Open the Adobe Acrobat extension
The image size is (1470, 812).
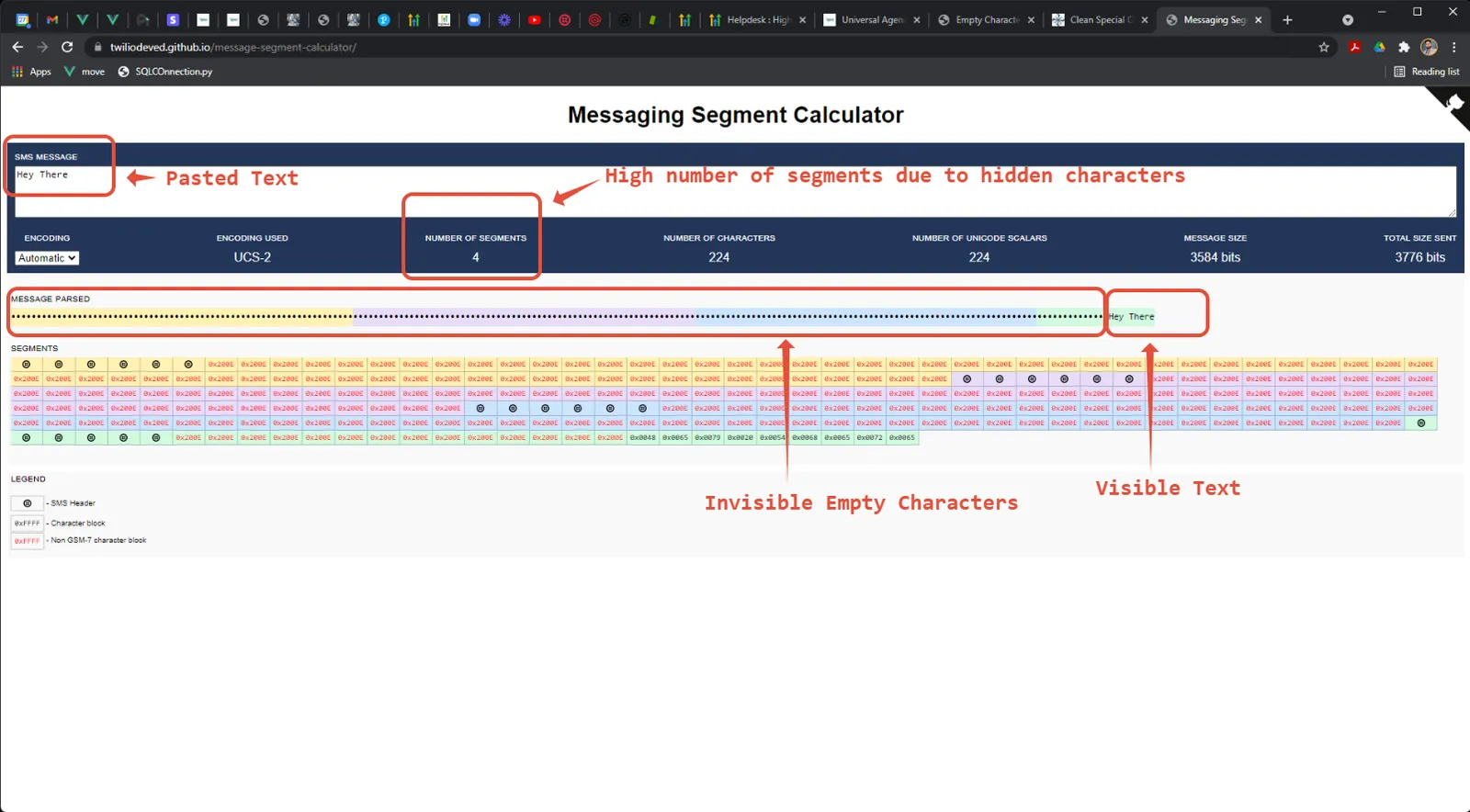point(1354,47)
